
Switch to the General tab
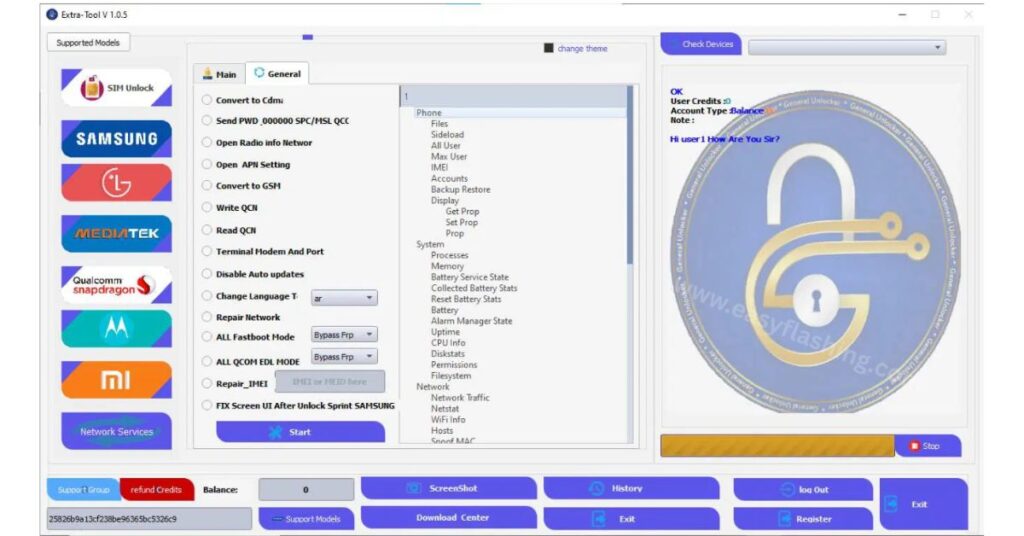[x=278, y=74]
